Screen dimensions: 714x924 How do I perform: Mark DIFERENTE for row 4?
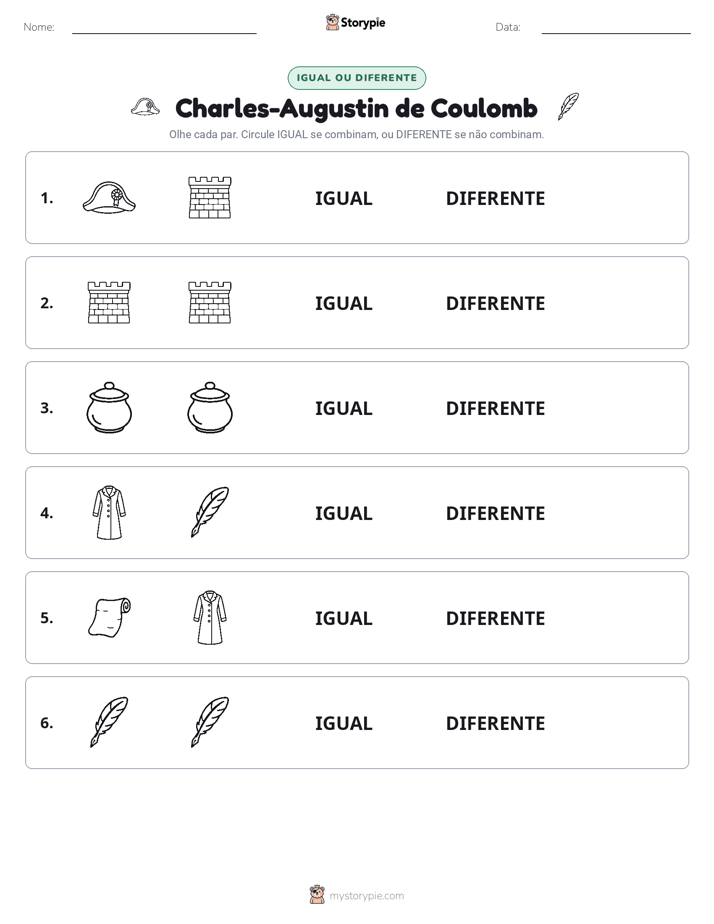pos(495,513)
